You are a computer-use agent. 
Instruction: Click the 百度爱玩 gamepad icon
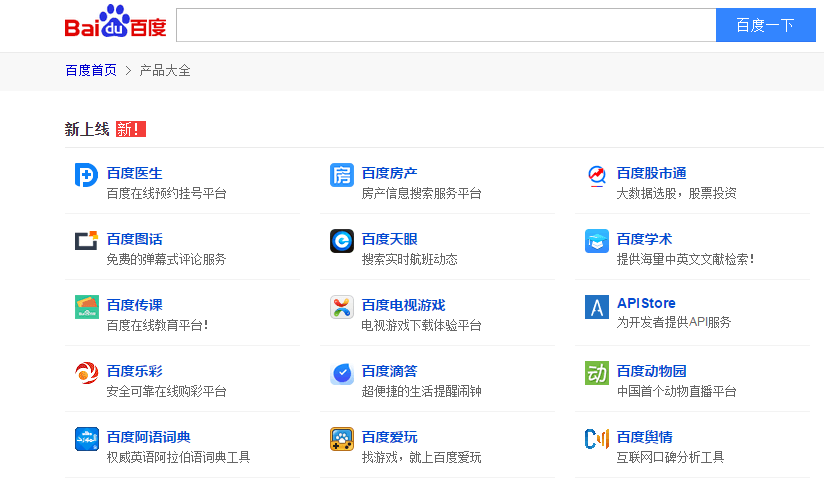pos(342,439)
